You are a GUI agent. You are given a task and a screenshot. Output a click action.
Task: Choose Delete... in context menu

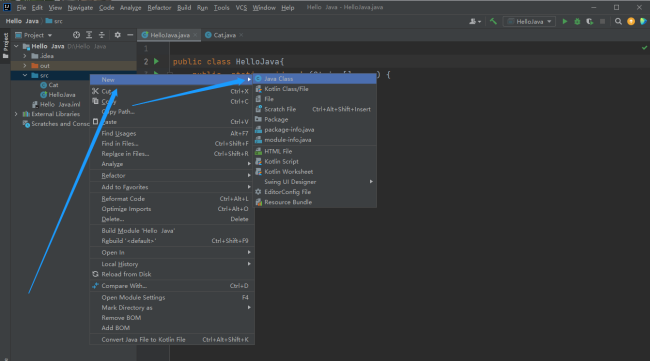point(172,219)
